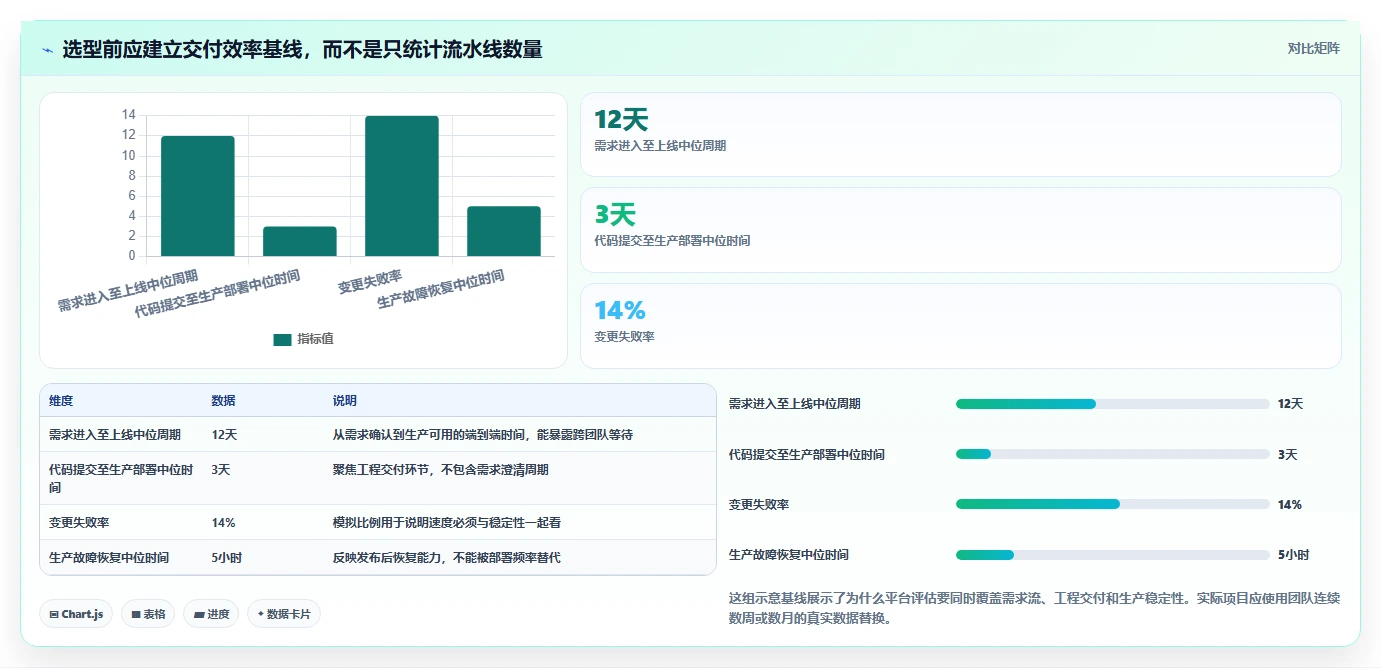Click description starting 从需求确认到生产可用

[x=483, y=435]
